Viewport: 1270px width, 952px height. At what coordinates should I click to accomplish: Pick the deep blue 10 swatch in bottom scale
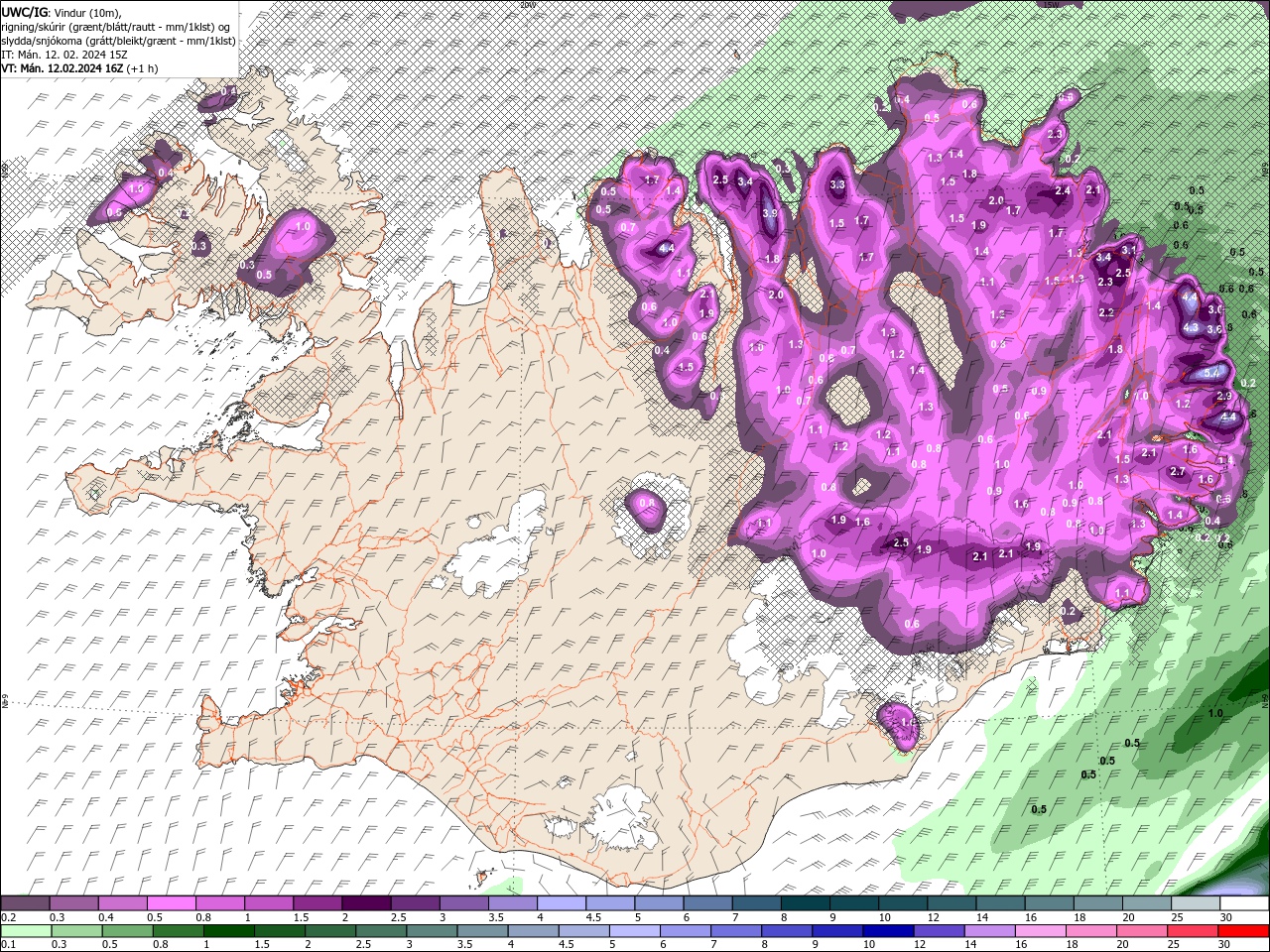click(886, 931)
